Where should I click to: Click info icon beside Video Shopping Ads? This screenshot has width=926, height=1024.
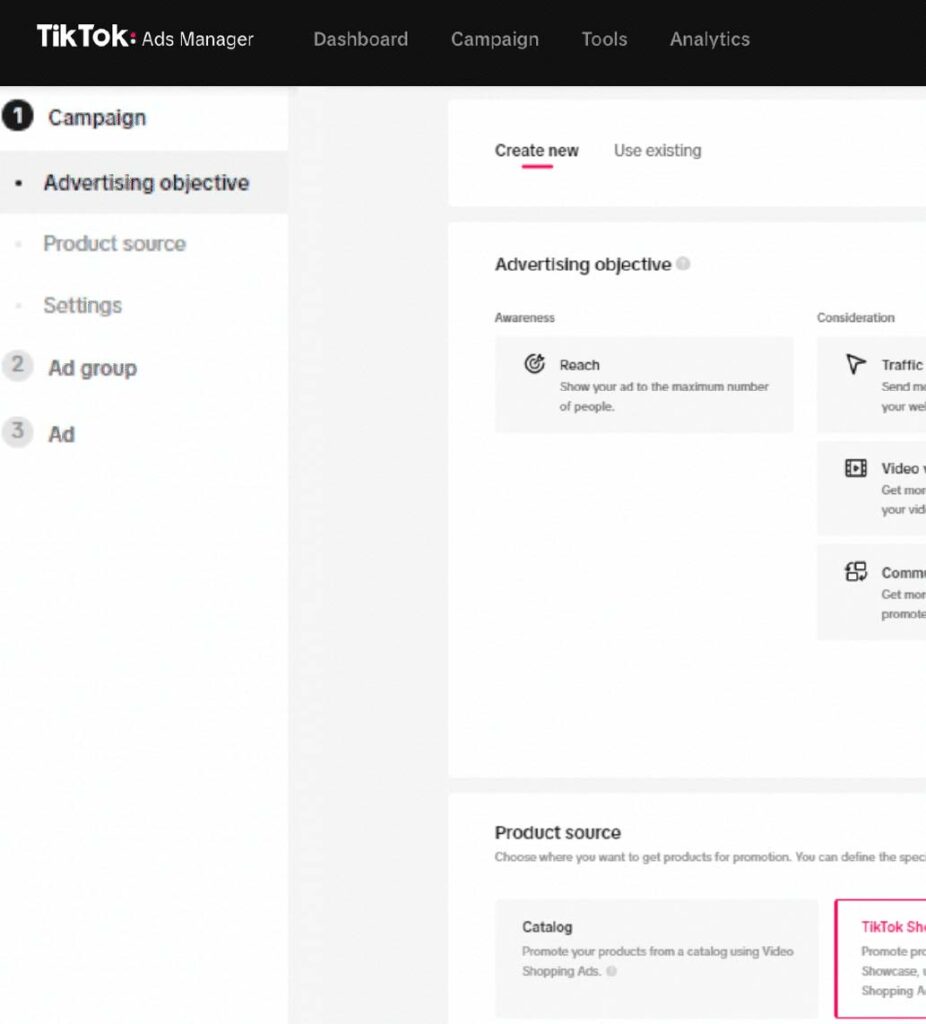click(611, 971)
